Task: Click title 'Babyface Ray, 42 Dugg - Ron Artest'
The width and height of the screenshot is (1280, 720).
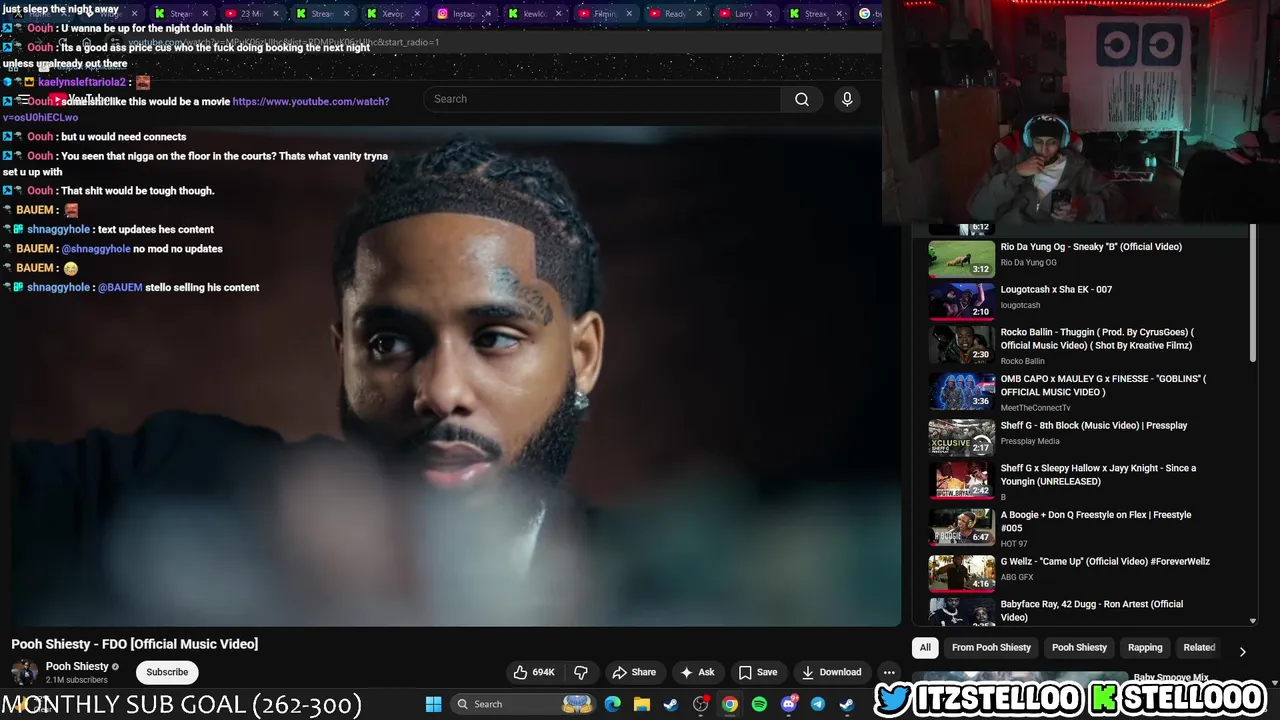Action: click(x=1092, y=610)
